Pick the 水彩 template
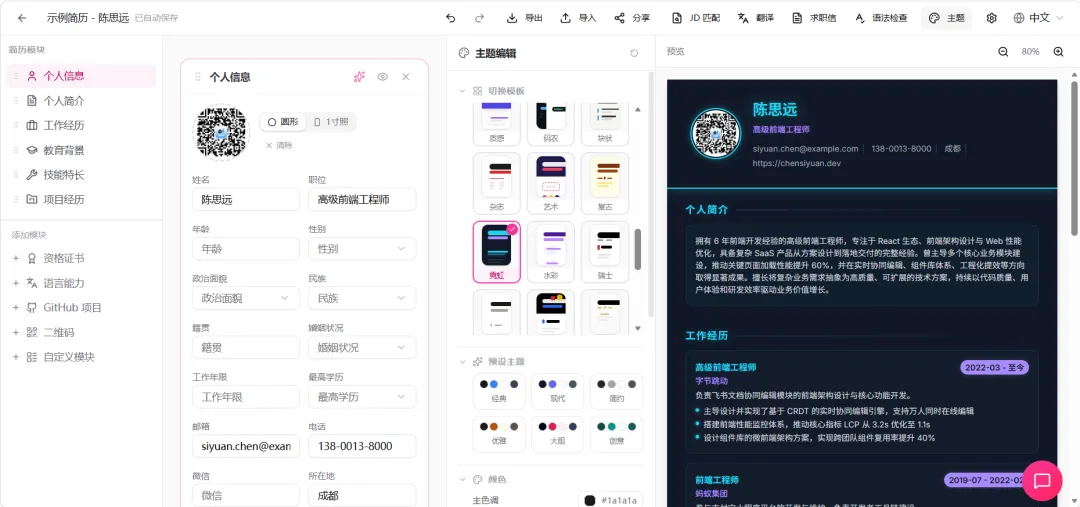The width and height of the screenshot is (1080, 507). (551, 252)
